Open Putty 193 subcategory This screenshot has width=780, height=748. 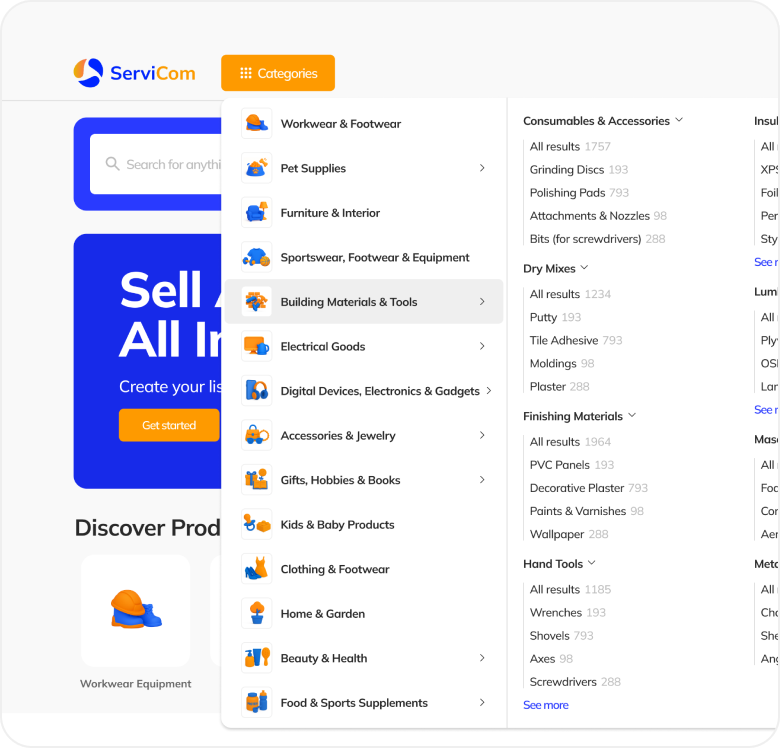(x=555, y=317)
